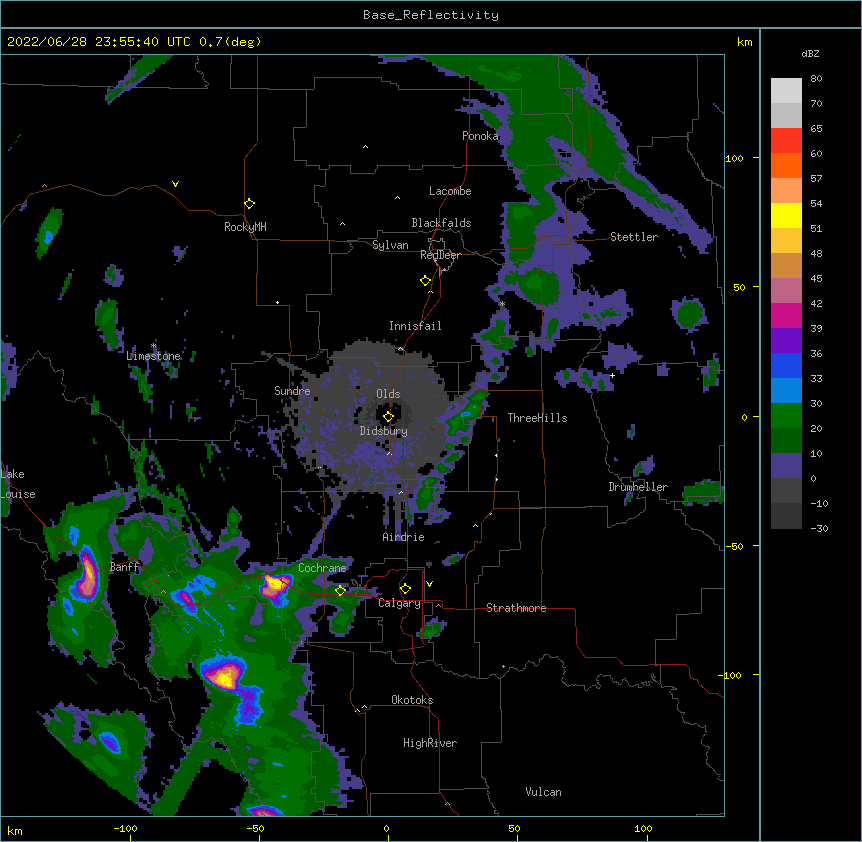862x842 pixels.
Task: Click the RockyMH label
Action: pos(245,227)
